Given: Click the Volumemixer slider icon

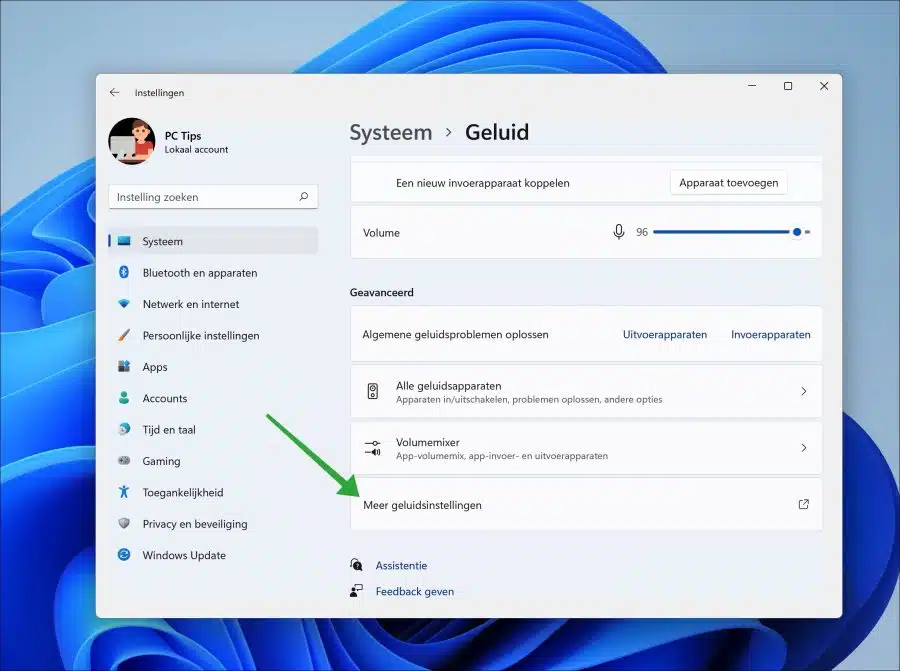Looking at the screenshot, I should [373, 448].
